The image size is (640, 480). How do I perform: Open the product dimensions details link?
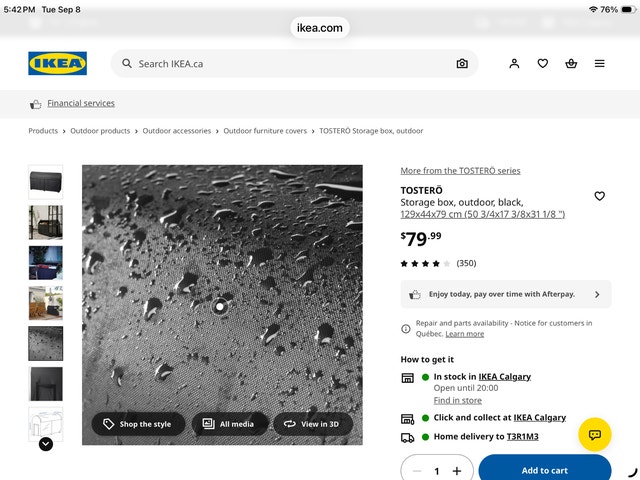pos(482,214)
